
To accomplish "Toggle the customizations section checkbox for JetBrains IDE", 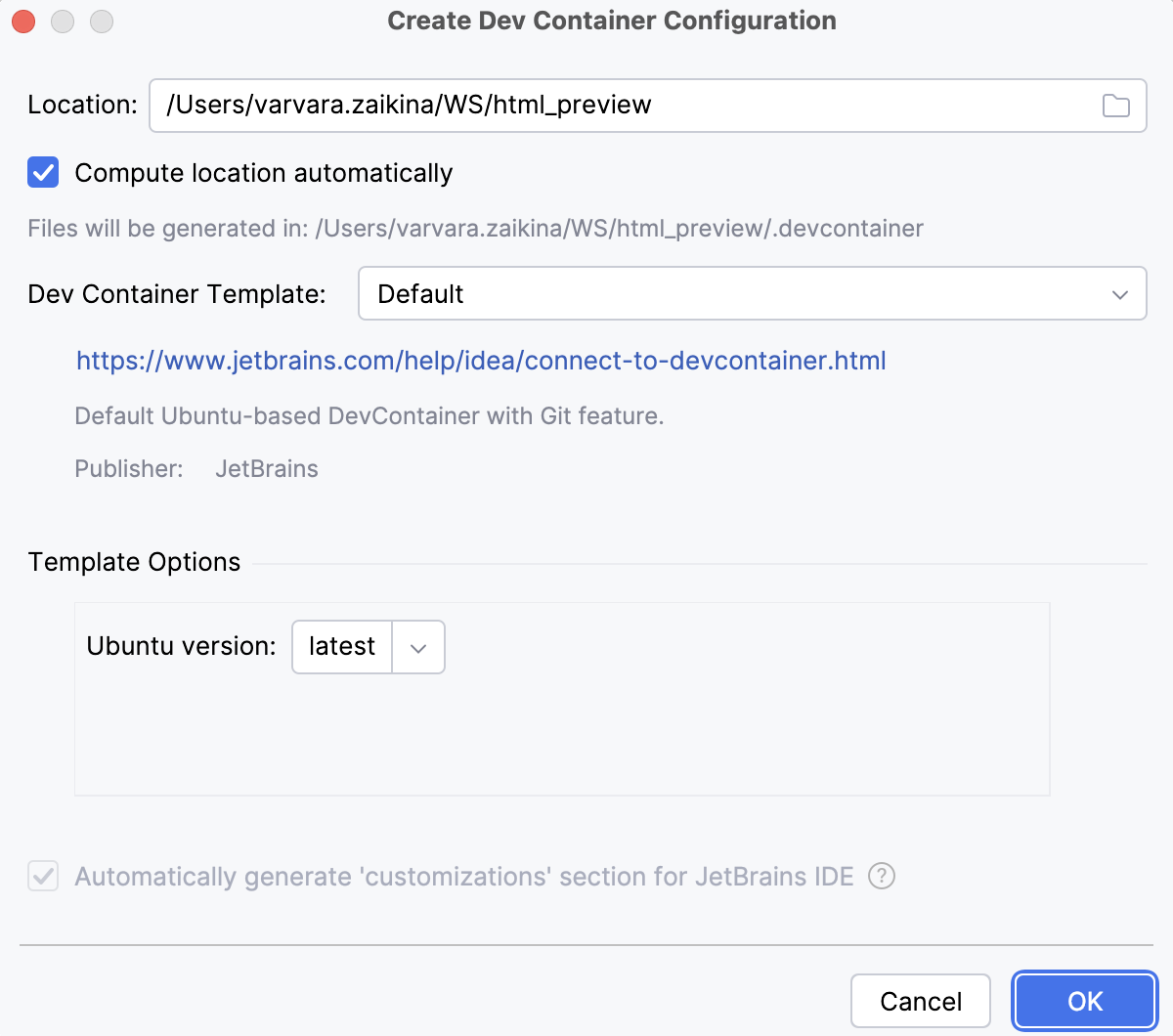I will coord(43,877).
